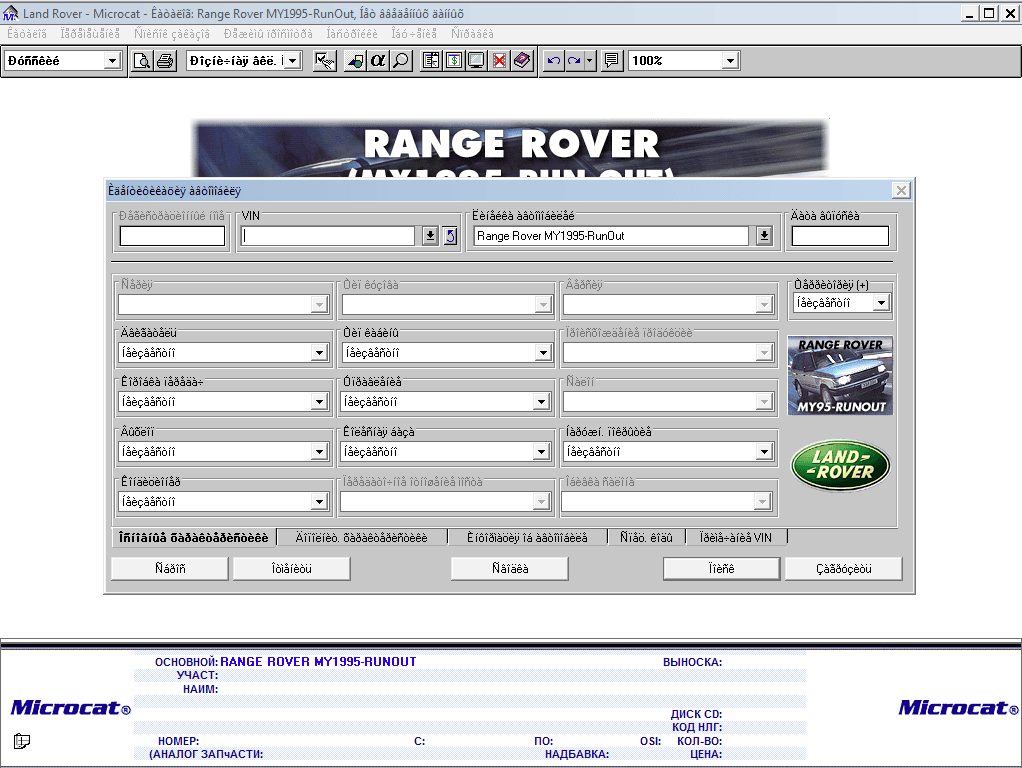
Task: Click the center button in dialog bottom row
Action: (x=510, y=569)
